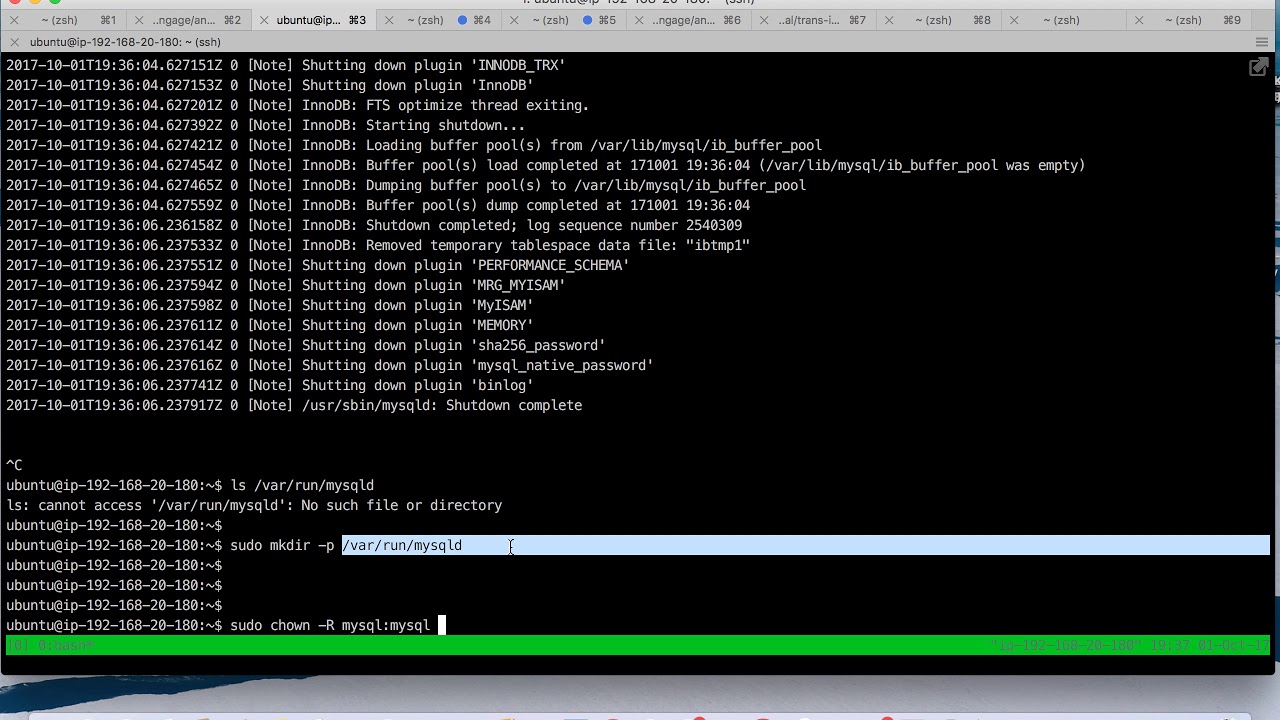
Task: Close the ~ (zsh) tab ⌘5
Action: (513, 20)
